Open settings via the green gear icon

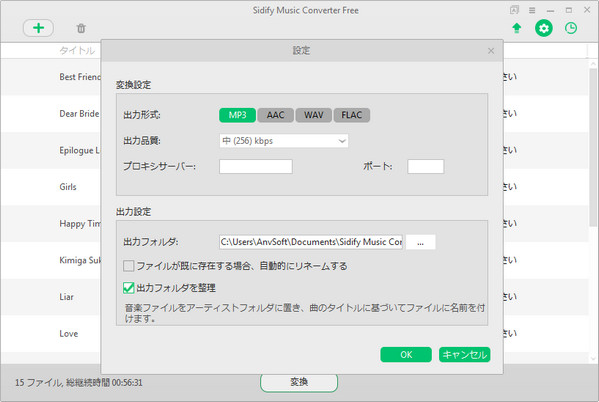coord(544,28)
